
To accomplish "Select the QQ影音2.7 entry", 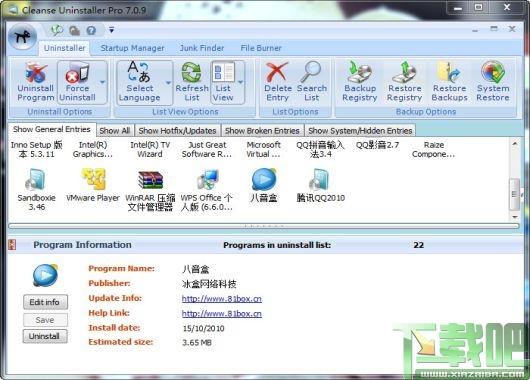I will tap(377, 145).
